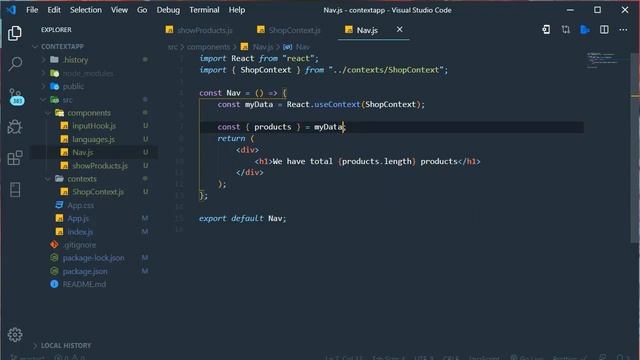Screen dimensions: 640x360
Task: Open ShopContext.js in explorer tree
Action: [98, 192]
